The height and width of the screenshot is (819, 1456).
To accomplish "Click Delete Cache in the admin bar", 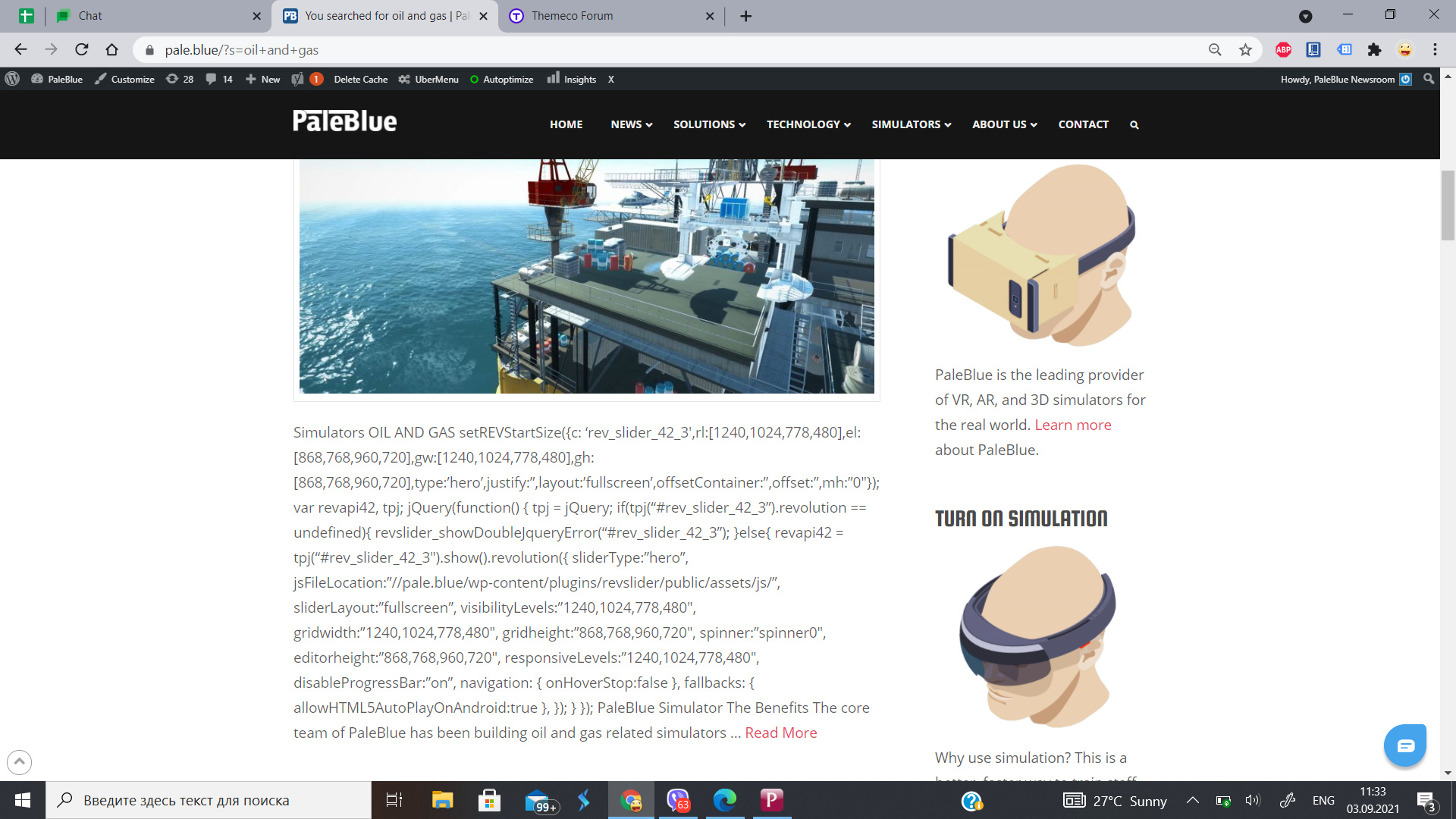I will (360, 79).
